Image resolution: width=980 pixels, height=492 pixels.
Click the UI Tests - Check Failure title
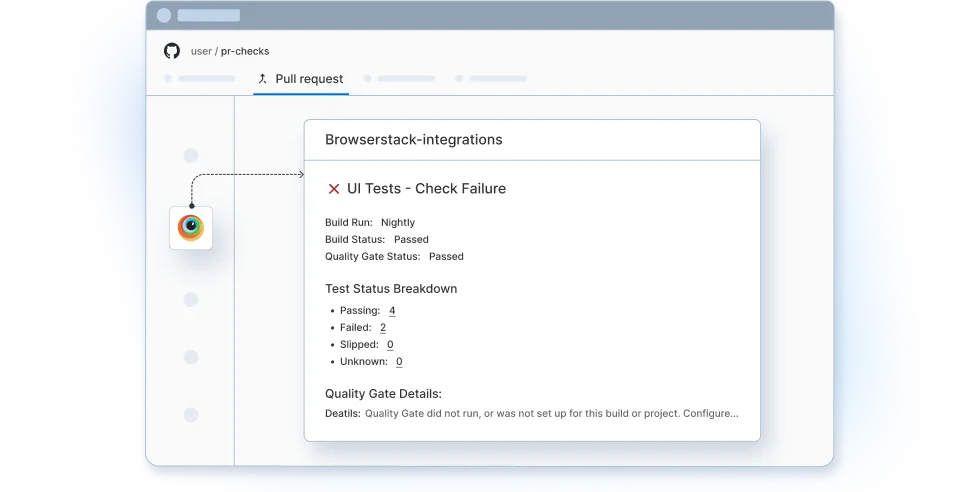(x=426, y=189)
